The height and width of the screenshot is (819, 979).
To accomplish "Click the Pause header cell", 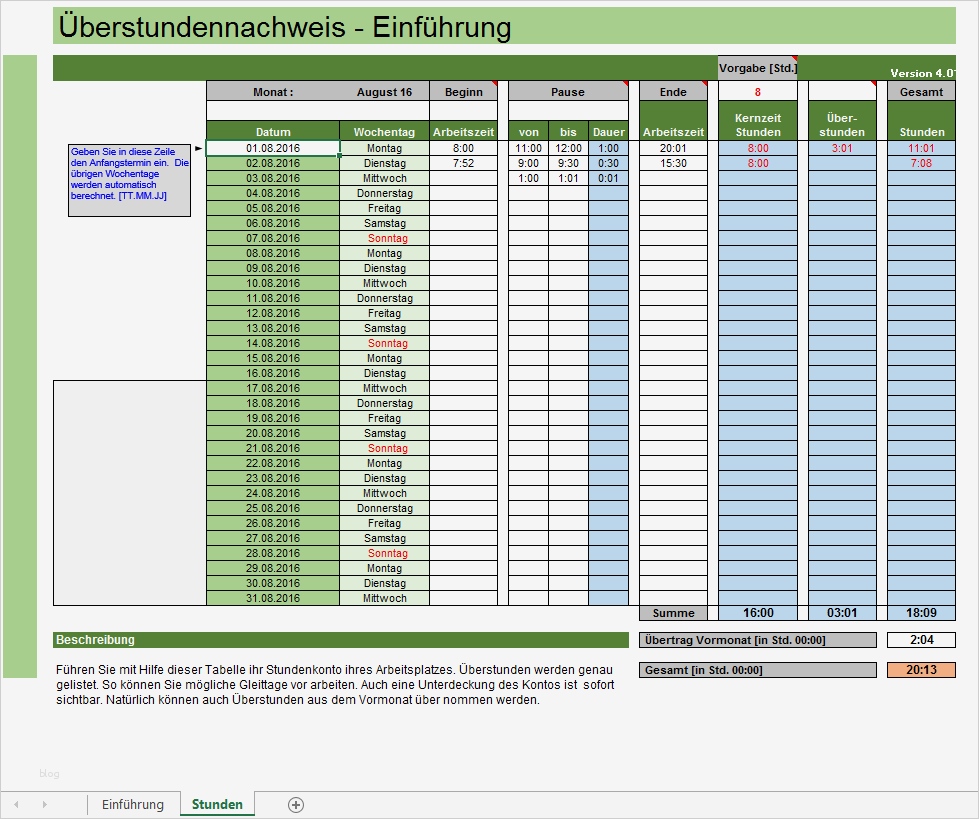I will pos(568,92).
